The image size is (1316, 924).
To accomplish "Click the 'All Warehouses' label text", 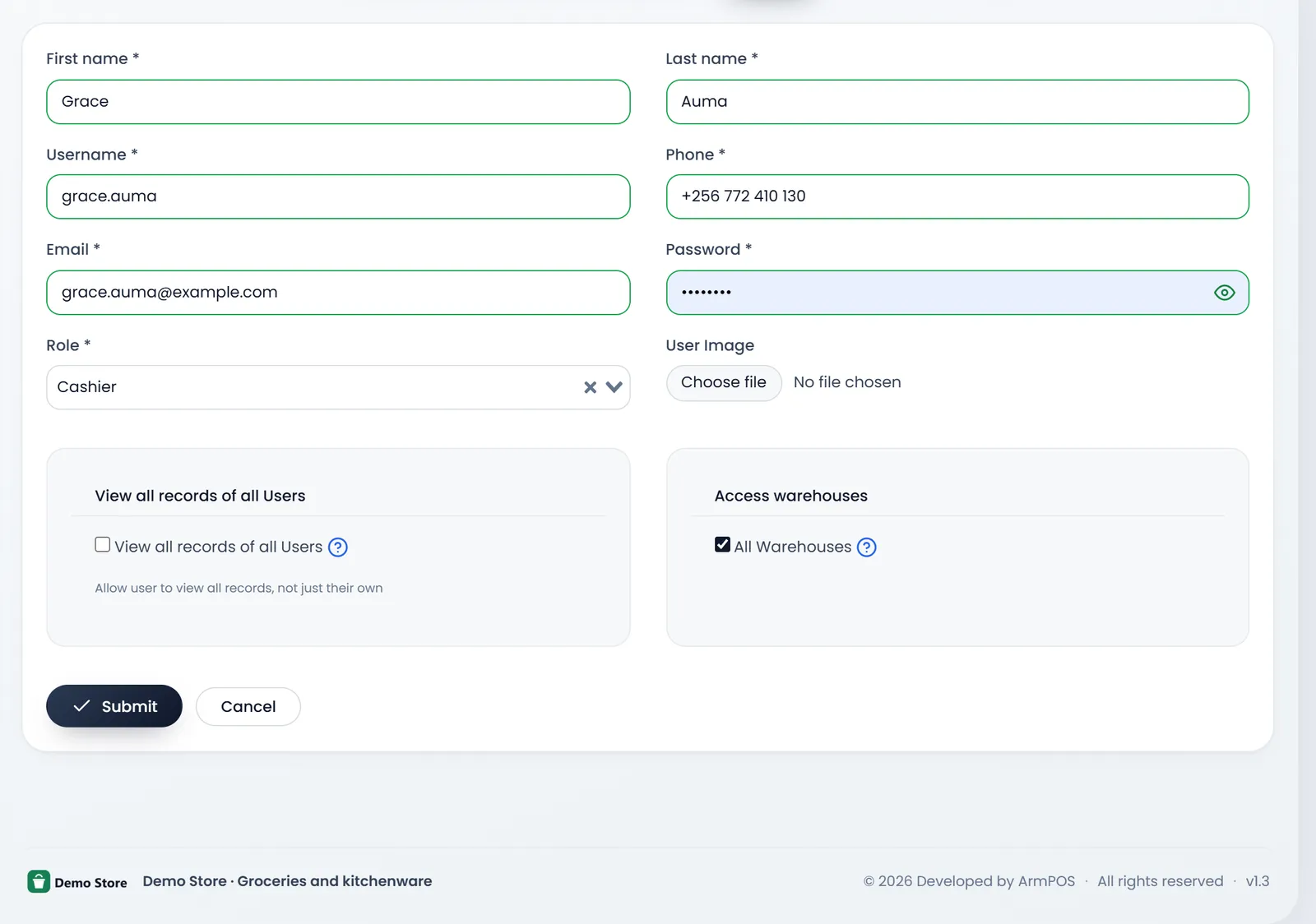I will click(x=793, y=547).
